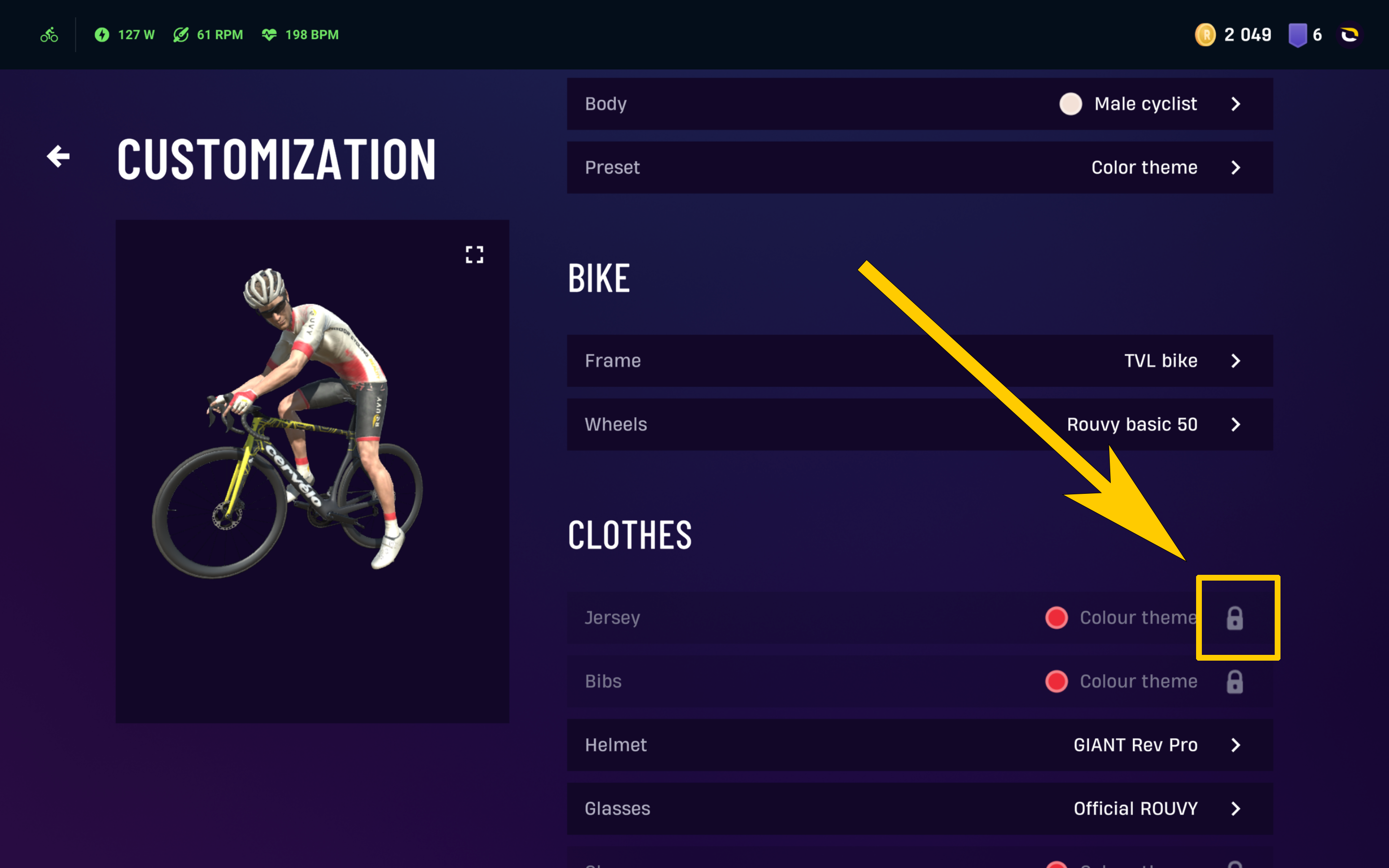Expand the Frame TVL bike chevron
The height and width of the screenshot is (868, 1389).
[x=1236, y=361]
